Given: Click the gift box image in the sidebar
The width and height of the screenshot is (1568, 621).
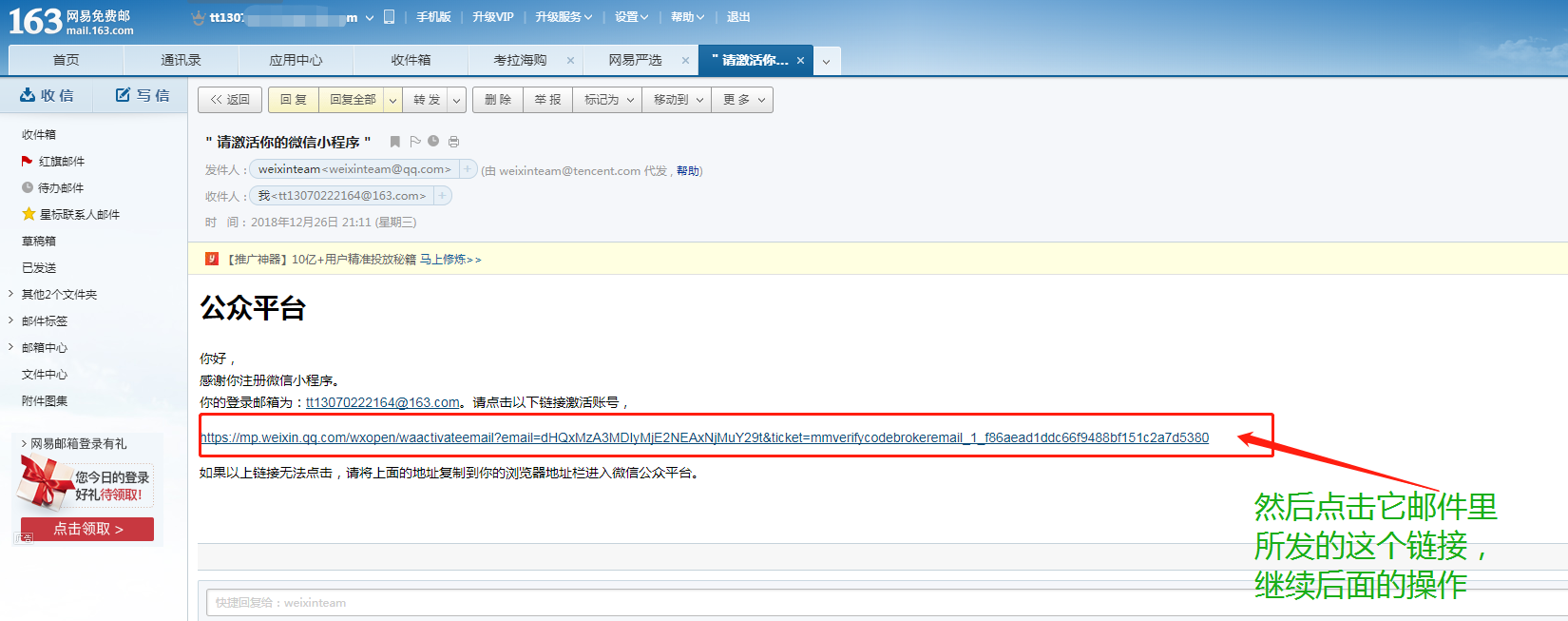Looking at the screenshot, I should [x=43, y=481].
